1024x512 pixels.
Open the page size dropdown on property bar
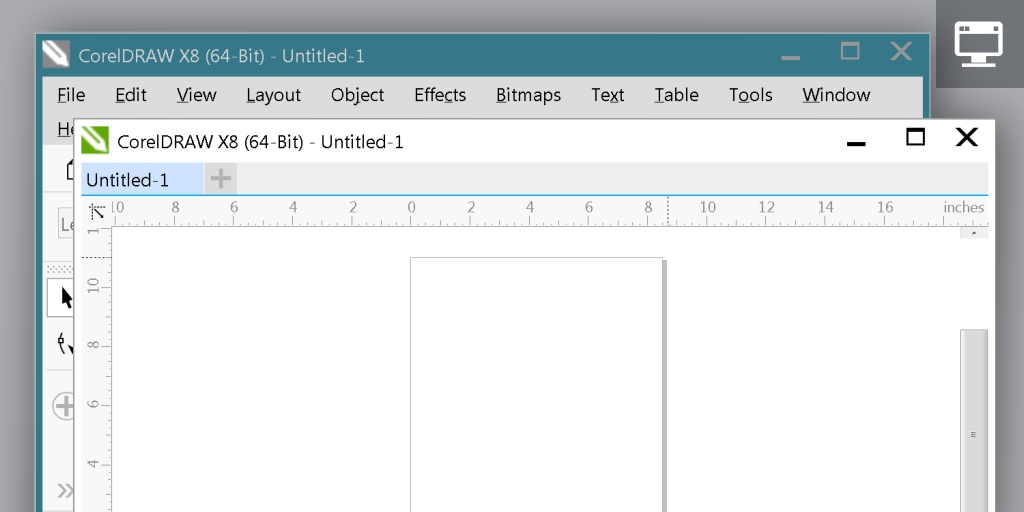point(66,225)
